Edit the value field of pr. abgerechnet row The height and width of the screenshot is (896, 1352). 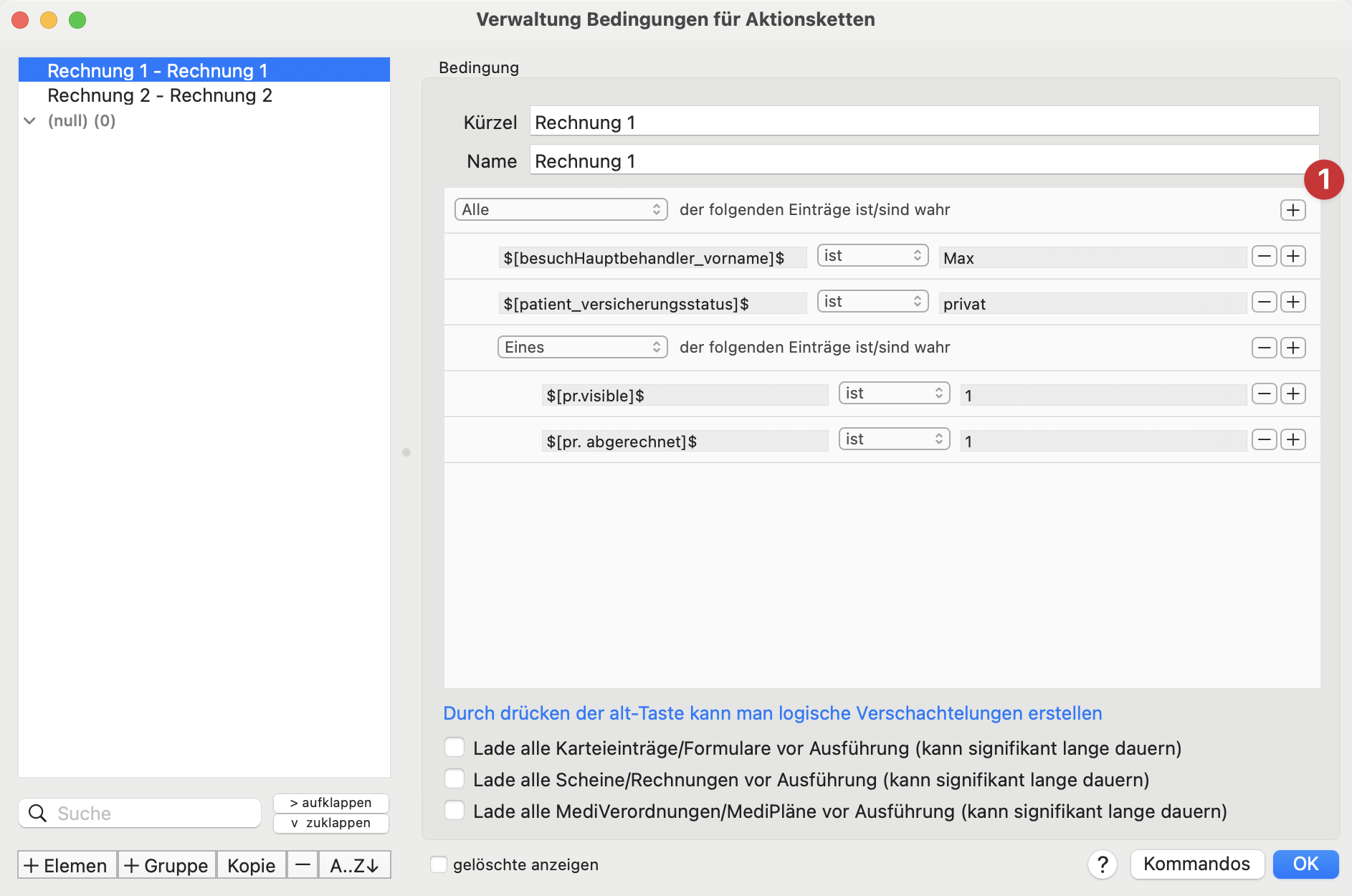(x=1103, y=442)
